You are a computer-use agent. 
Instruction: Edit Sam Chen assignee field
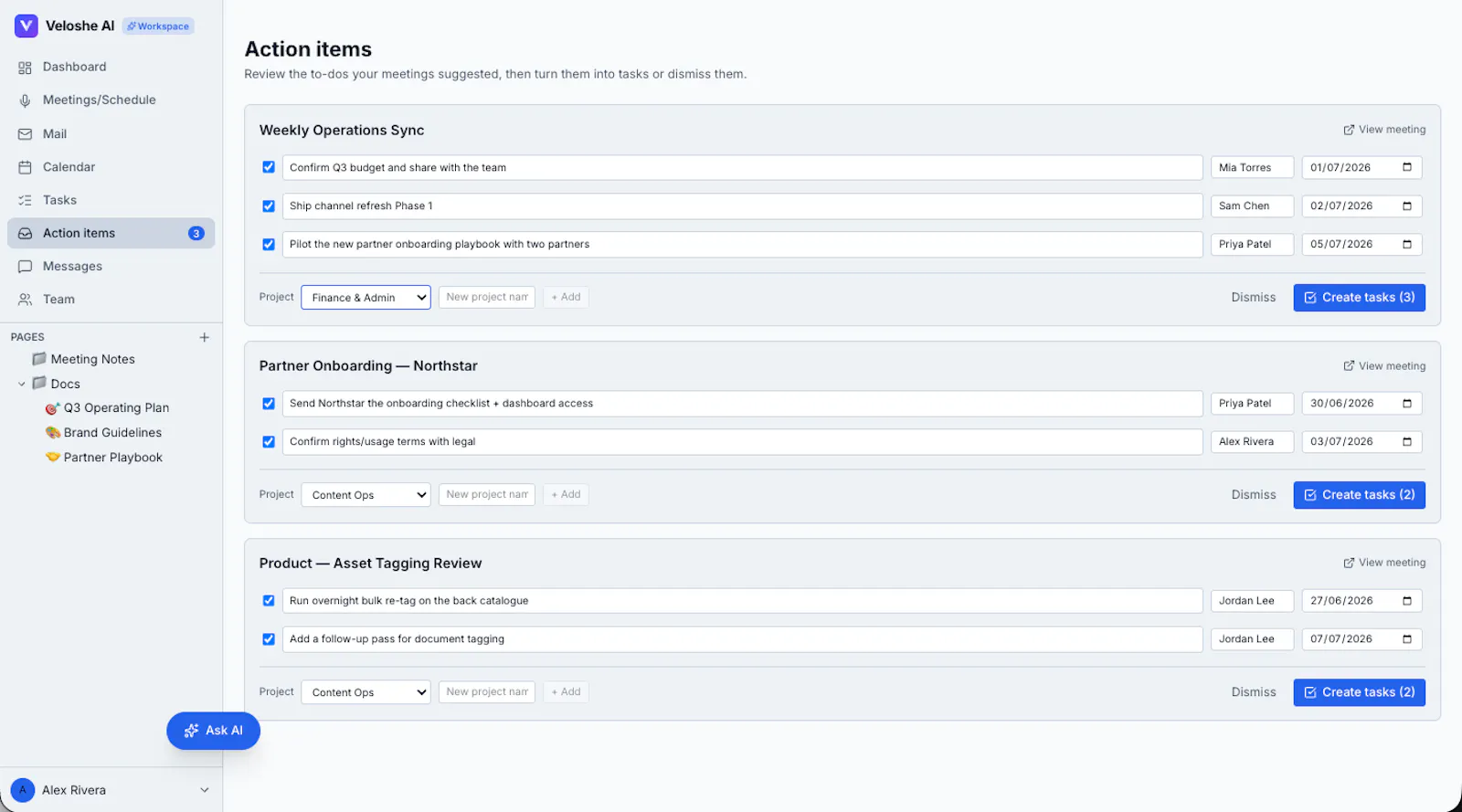point(1252,206)
